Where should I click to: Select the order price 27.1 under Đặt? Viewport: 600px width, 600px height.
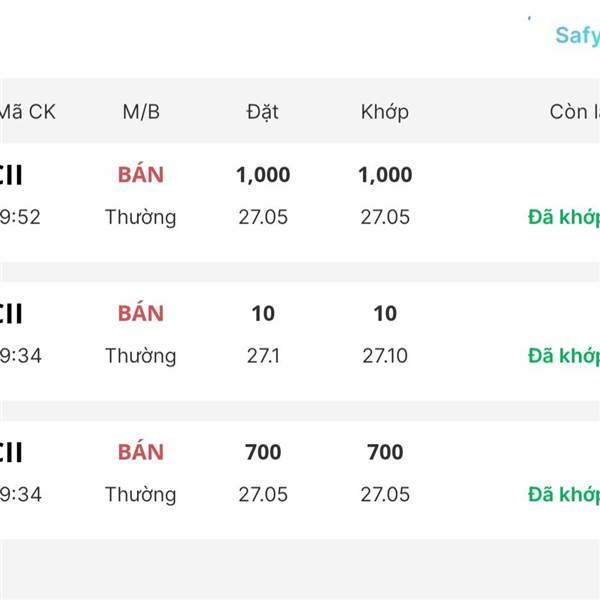pyautogui.click(x=263, y=356)
